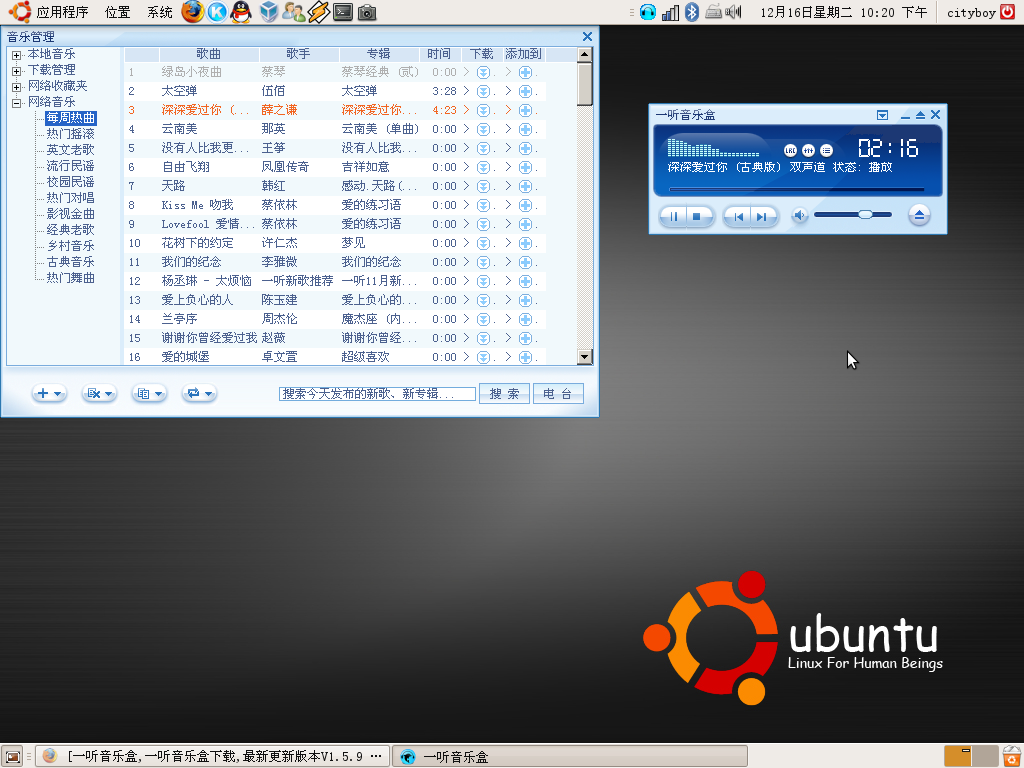Select 经典老歌 category

71,230
